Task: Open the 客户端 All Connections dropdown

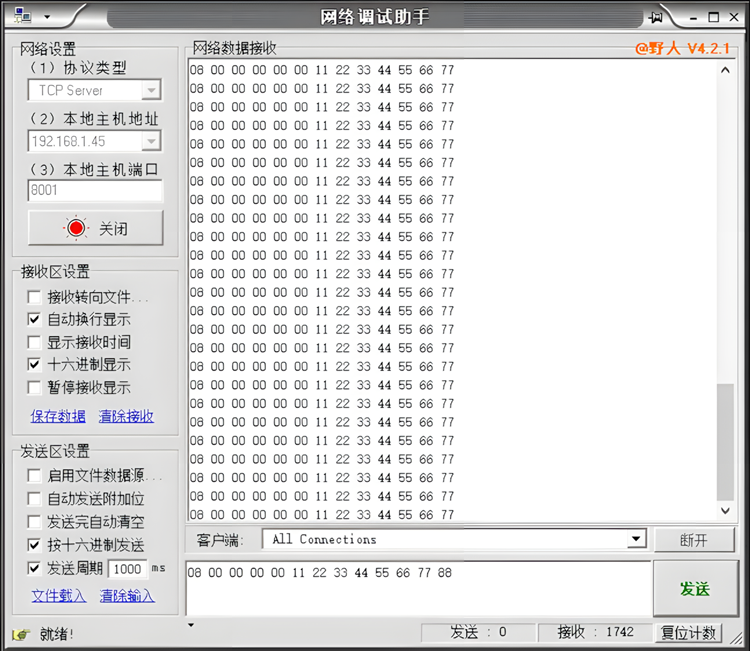Action: [x=636, y=540]
